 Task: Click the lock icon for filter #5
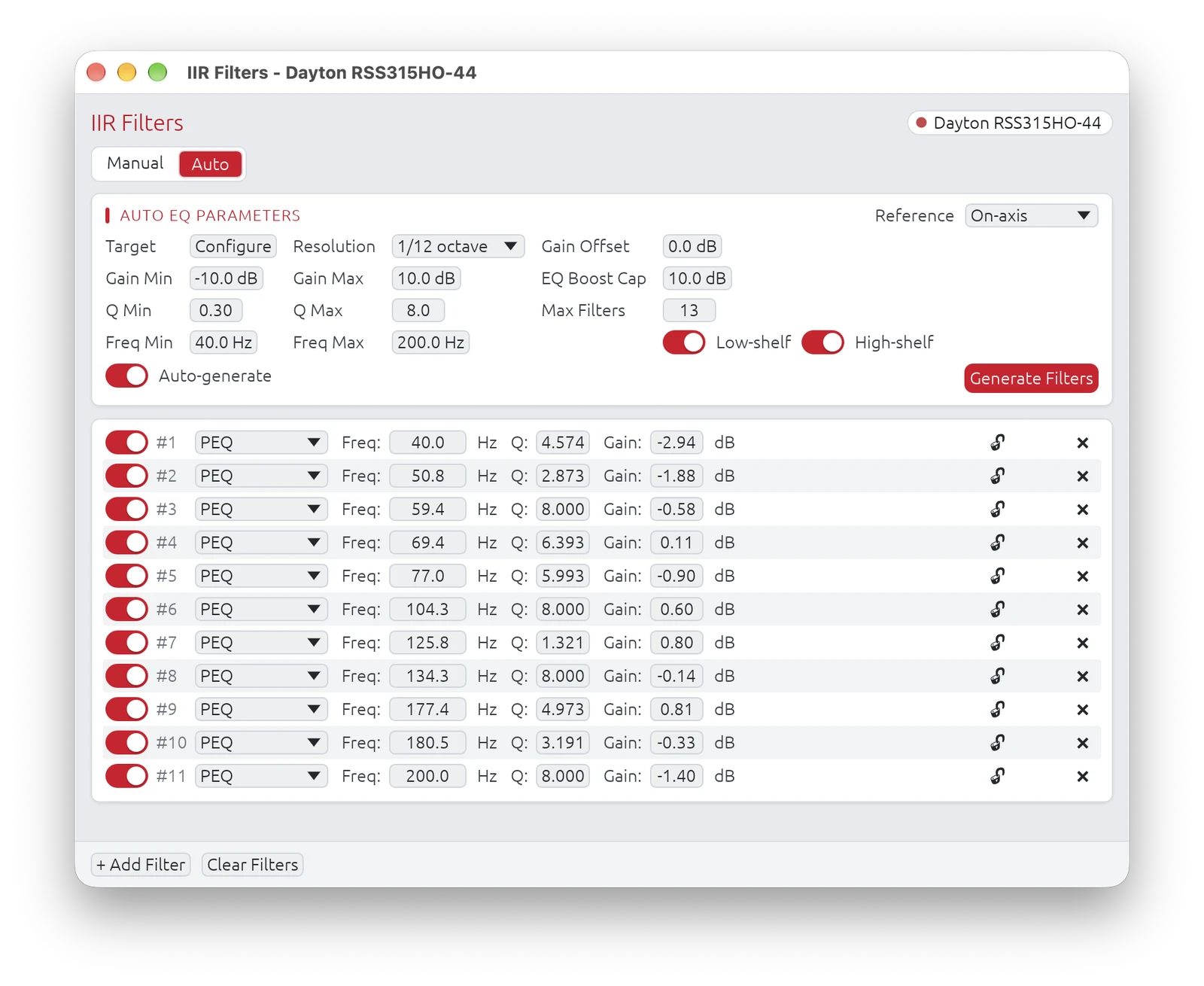pos(998,576)
